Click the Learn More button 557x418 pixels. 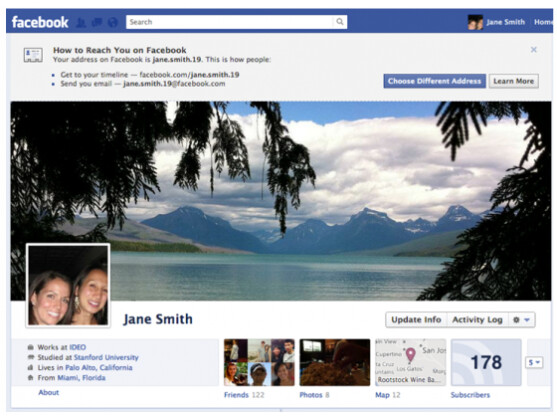pyautogui.click(x=514, y=81)
